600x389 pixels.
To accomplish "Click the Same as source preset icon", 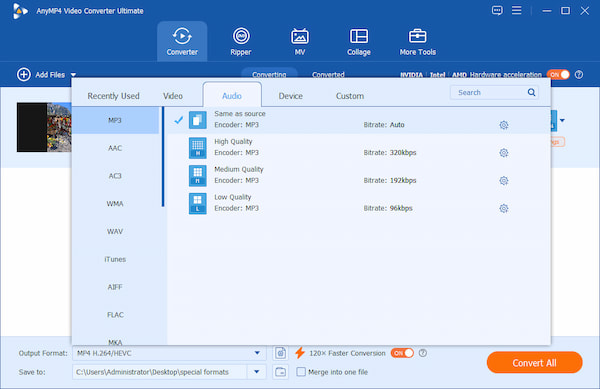I will (197, 120).
